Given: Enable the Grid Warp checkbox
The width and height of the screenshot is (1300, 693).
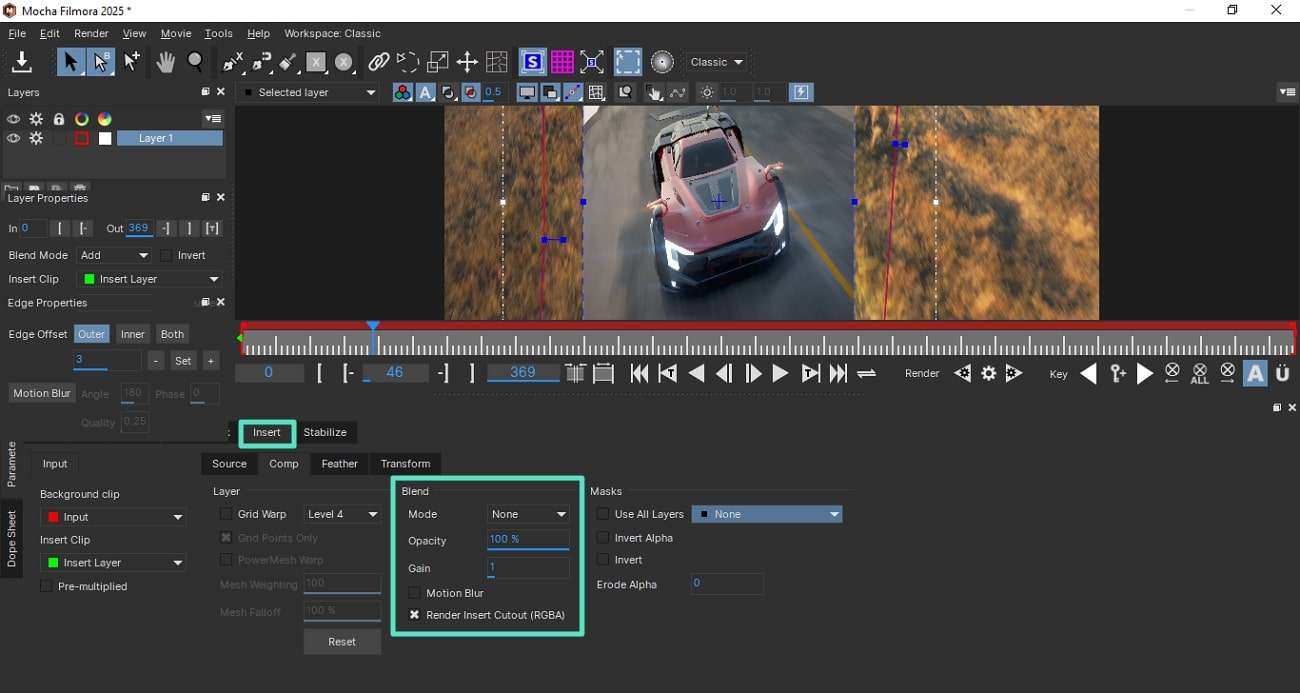Looking at the screenshot, I should (x=226, y=514).
